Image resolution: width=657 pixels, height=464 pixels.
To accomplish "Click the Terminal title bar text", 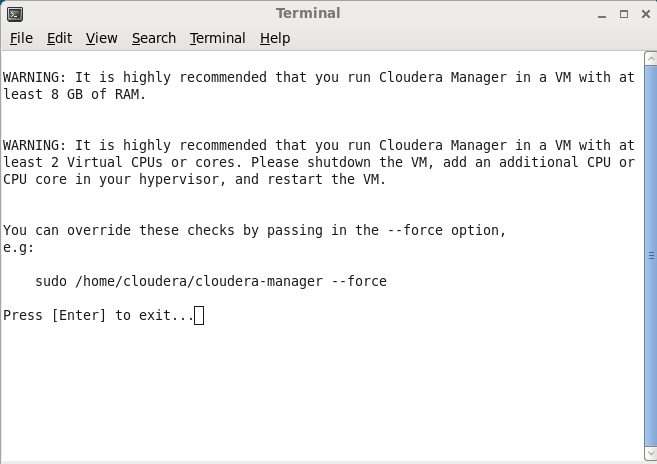I will [308, 13].
